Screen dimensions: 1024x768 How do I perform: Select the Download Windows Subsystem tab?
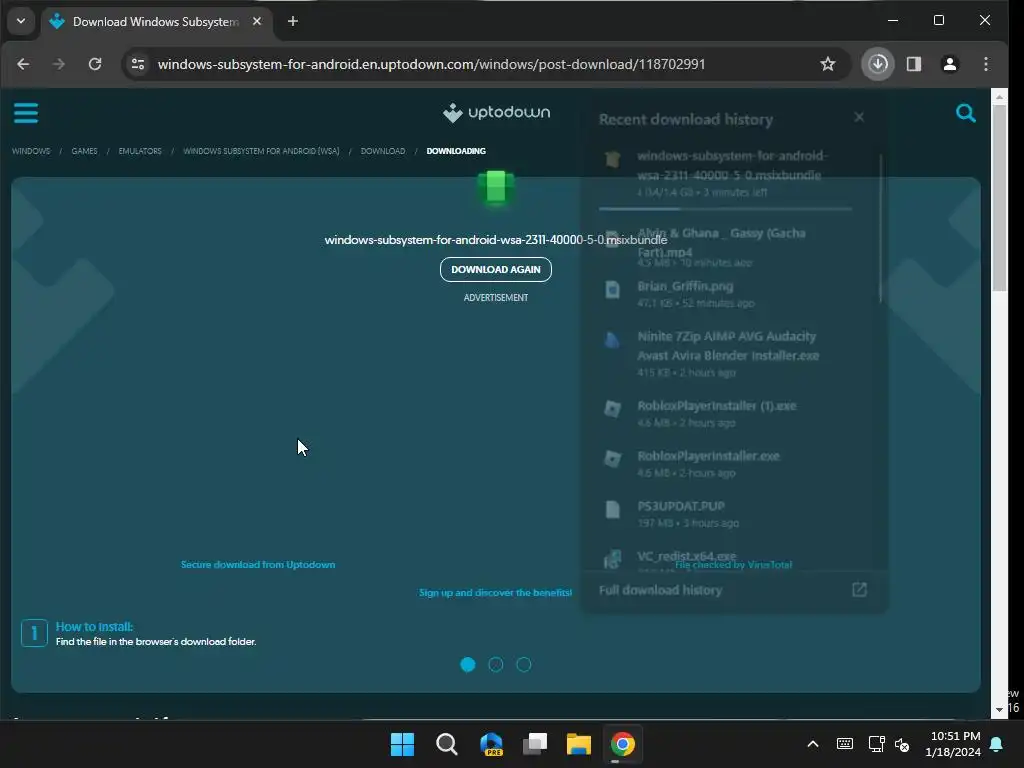pyautogui.click(x=157, y=22)
